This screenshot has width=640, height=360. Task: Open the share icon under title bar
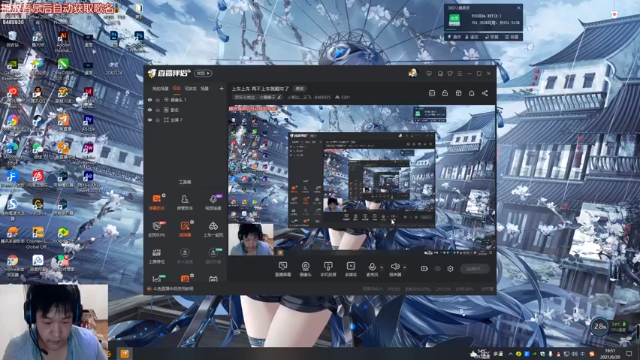pos(485,93)
